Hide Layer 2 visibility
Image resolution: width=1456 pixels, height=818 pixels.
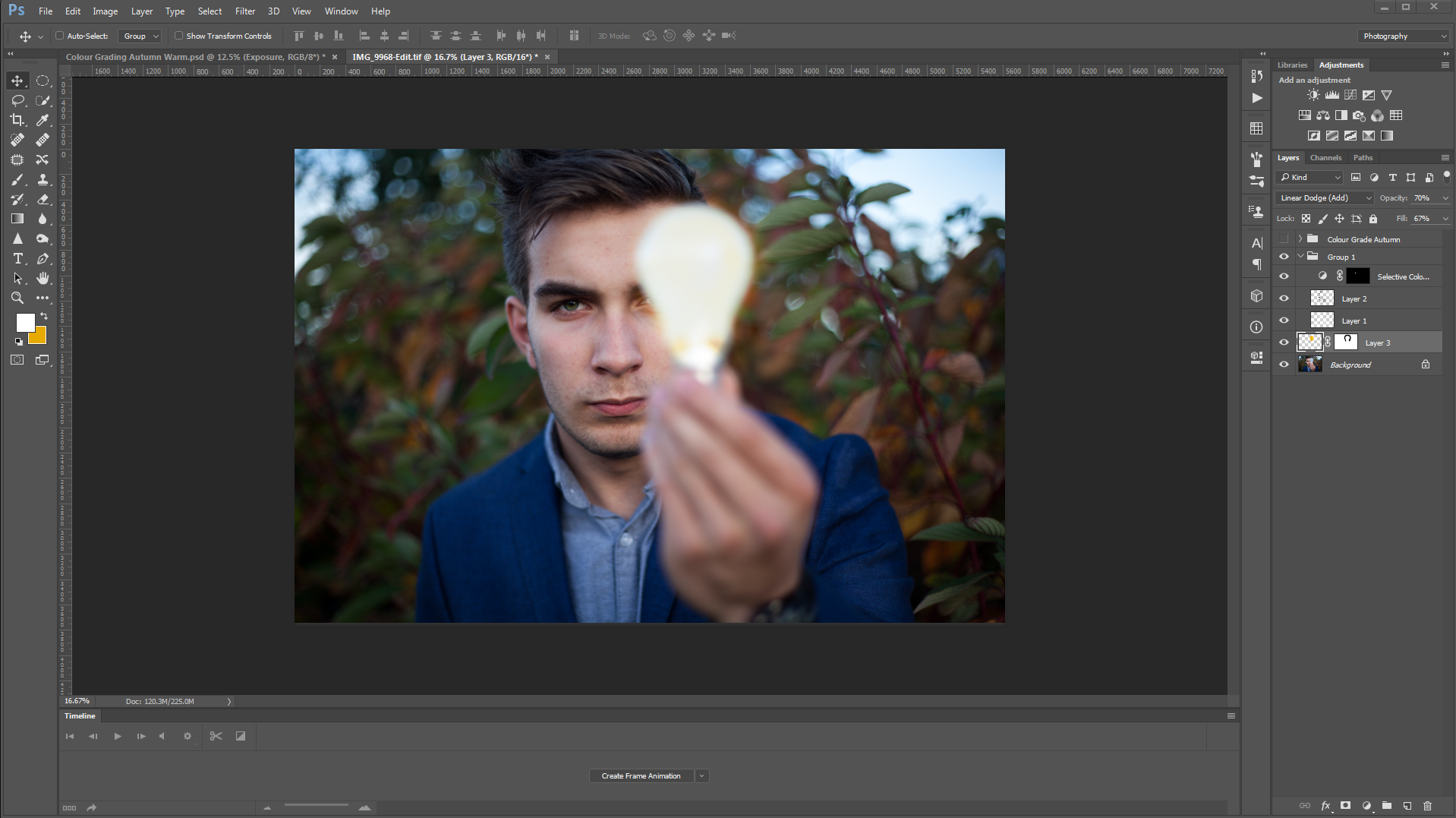click(1284, 298)
